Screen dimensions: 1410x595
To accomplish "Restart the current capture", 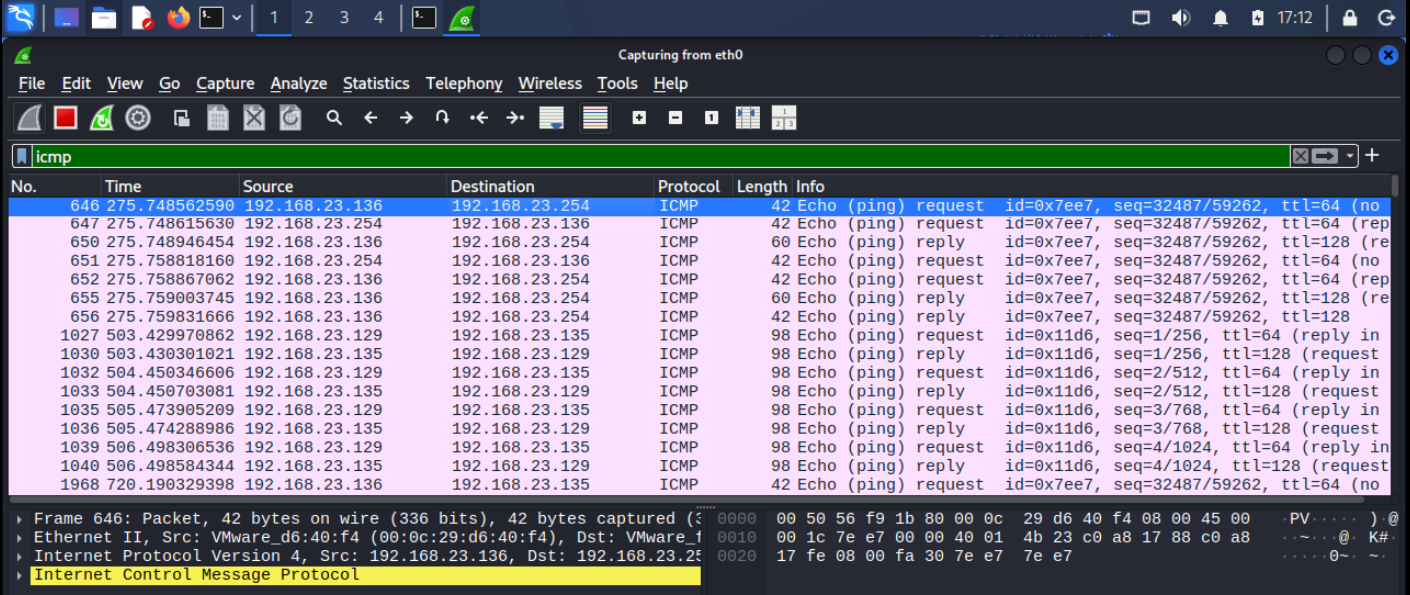I will coord(102,118).
